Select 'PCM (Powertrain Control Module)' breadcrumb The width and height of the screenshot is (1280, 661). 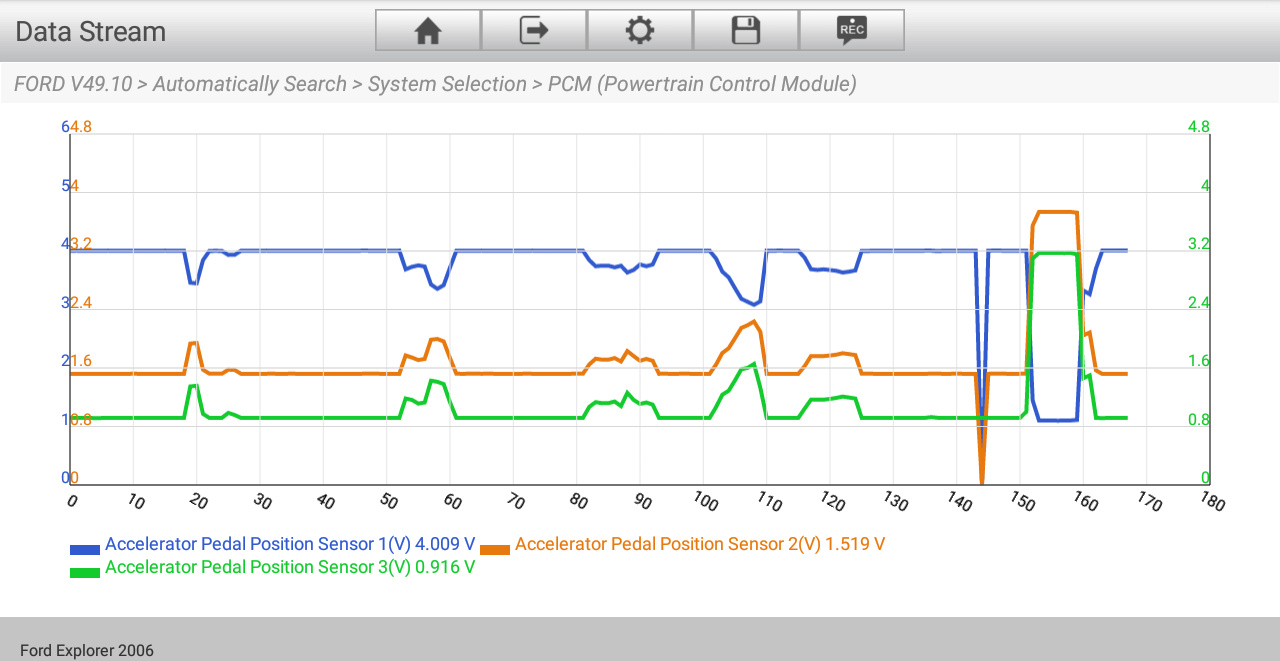[x=702, y=84]
